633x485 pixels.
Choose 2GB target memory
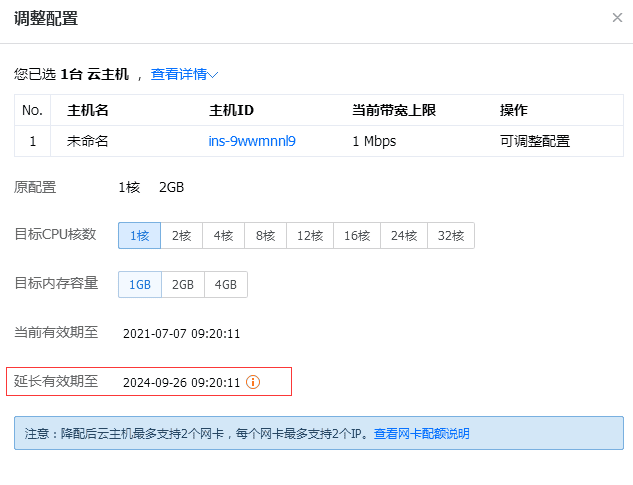pos(183,285)
